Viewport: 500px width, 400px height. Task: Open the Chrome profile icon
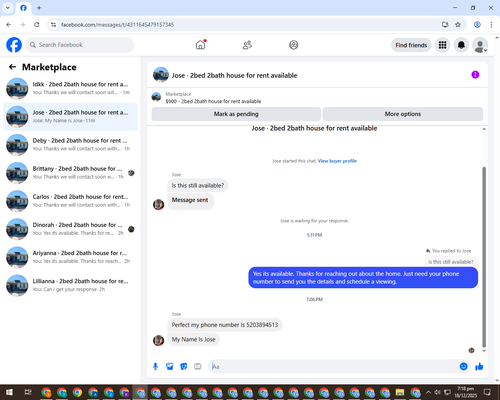point(477,25)
